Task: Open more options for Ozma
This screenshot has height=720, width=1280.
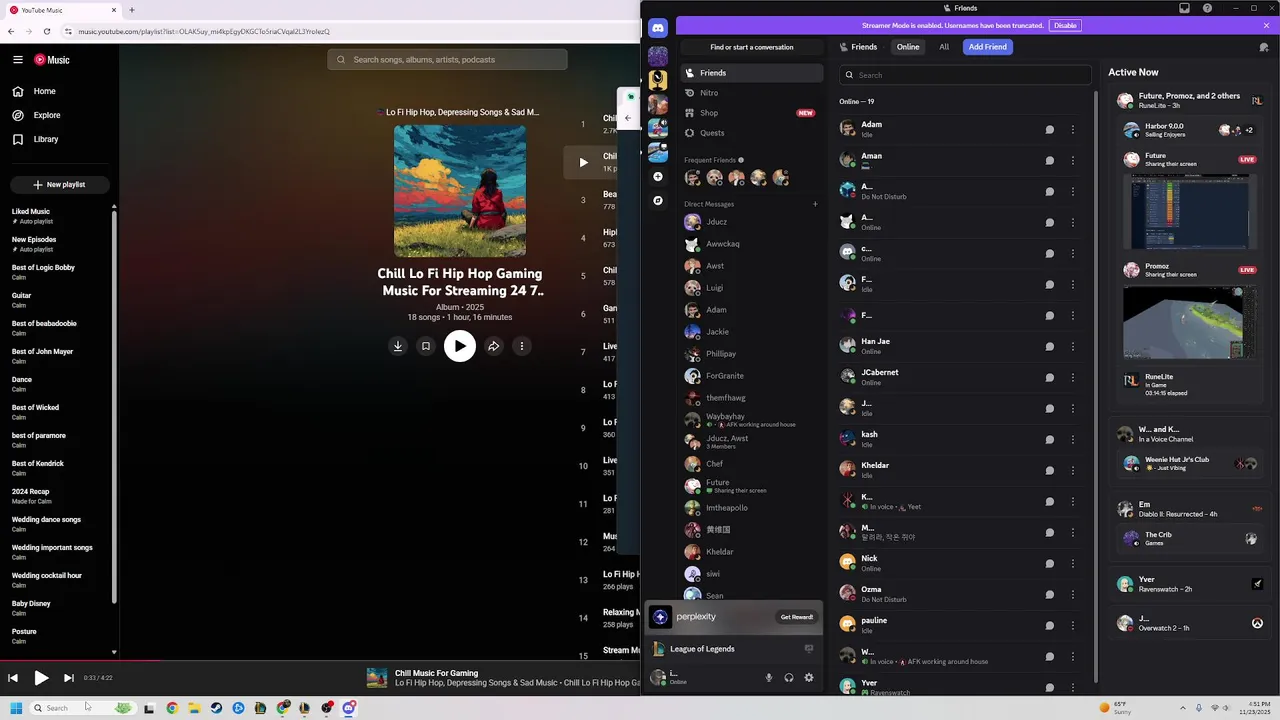Action: [1073, 594]
